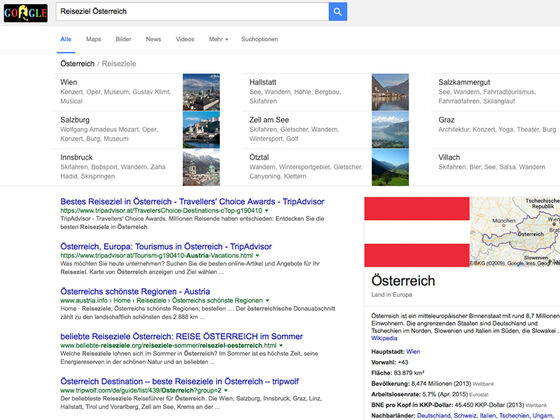
Task: Click the Hauptstadt Wien link
Action: click(x=413, y=352)
